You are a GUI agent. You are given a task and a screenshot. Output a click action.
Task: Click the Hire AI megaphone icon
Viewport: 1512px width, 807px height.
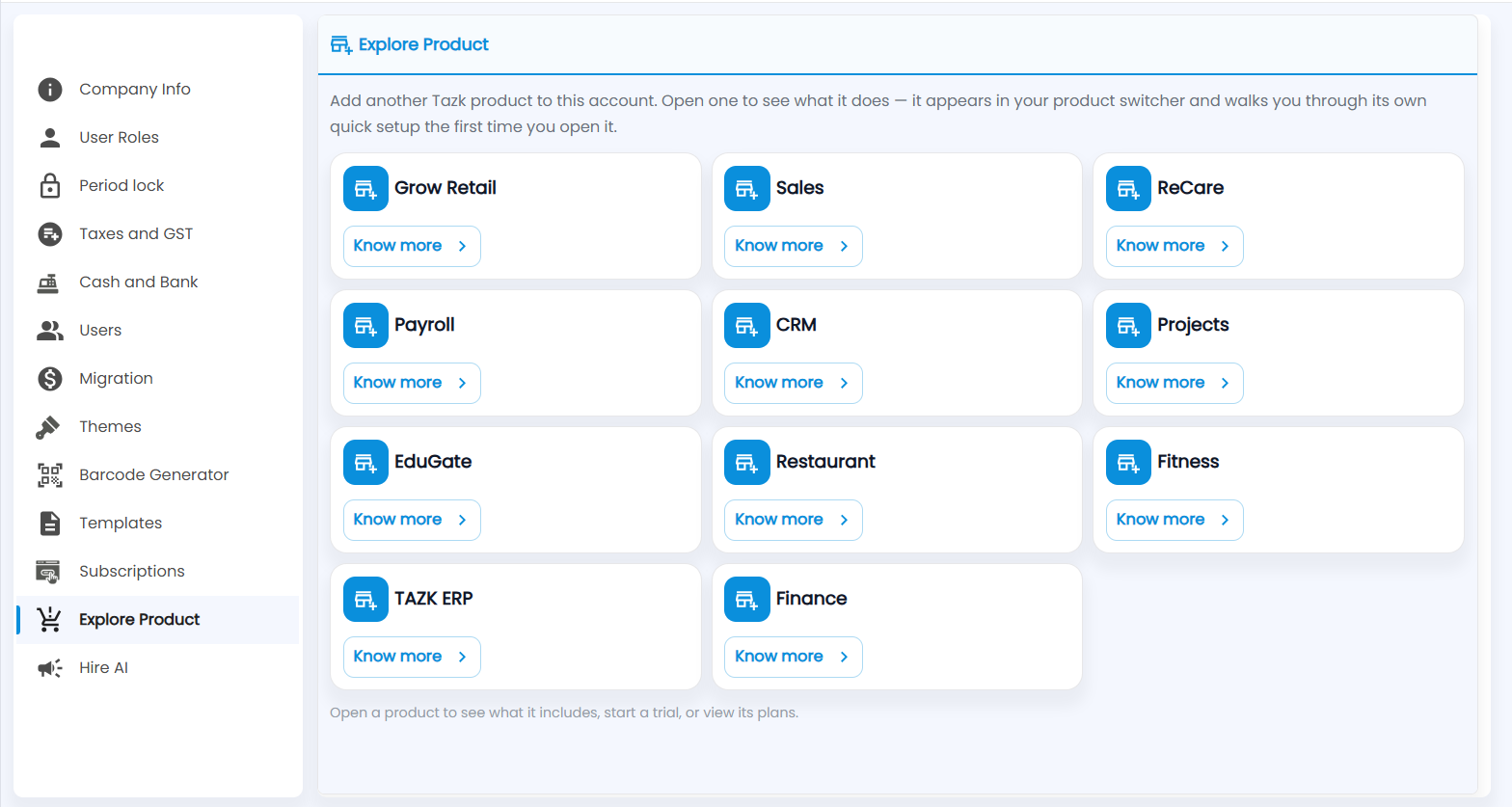[x=49, y=668]
